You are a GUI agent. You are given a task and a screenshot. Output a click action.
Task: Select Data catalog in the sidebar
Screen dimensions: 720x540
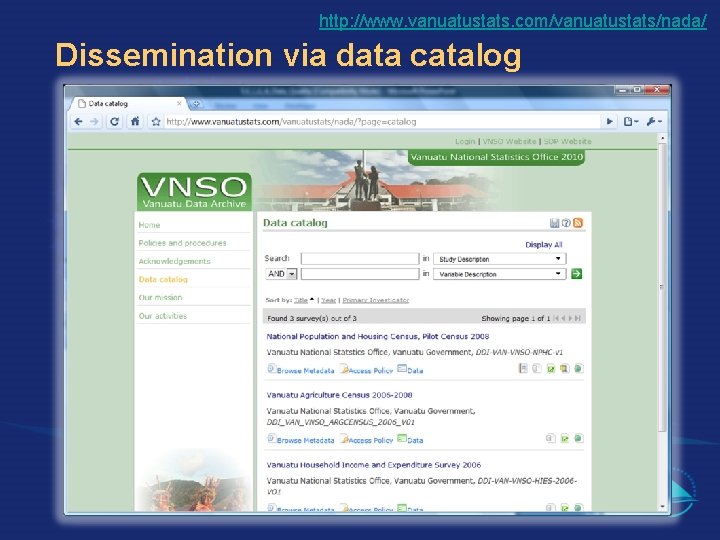click(163, 279)
